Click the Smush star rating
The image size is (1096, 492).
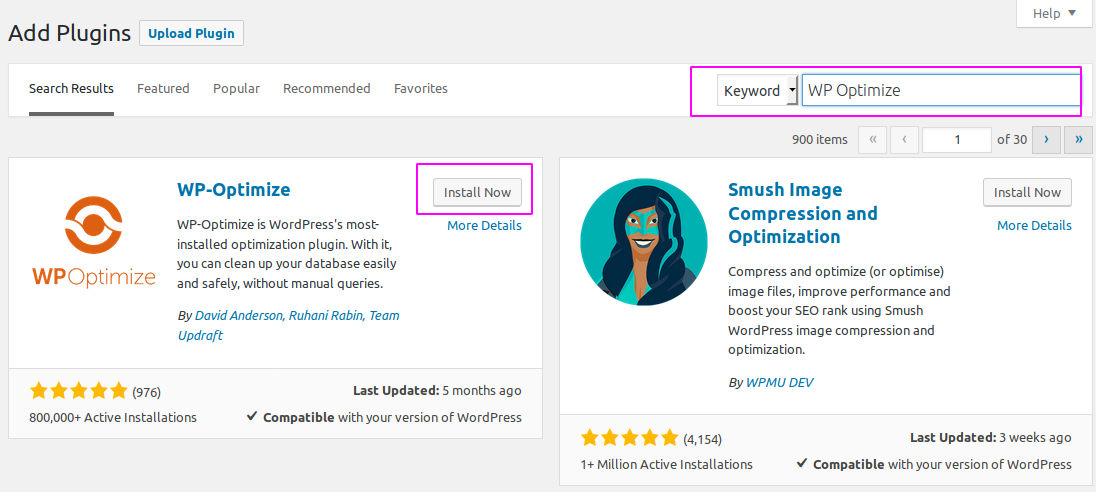point(629,438)
